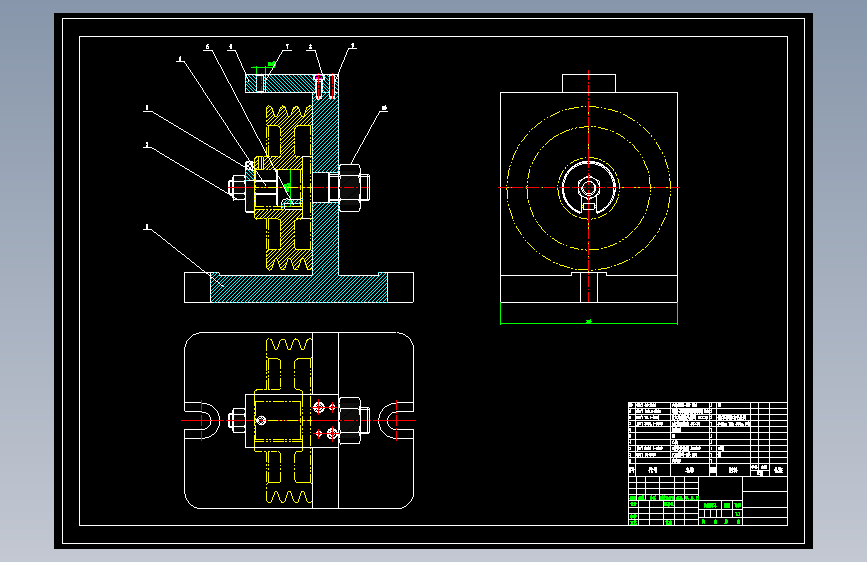Viewport: 867px width, 562px height.
Task: Select the hex nut right of section view
Action: point(349,188)
